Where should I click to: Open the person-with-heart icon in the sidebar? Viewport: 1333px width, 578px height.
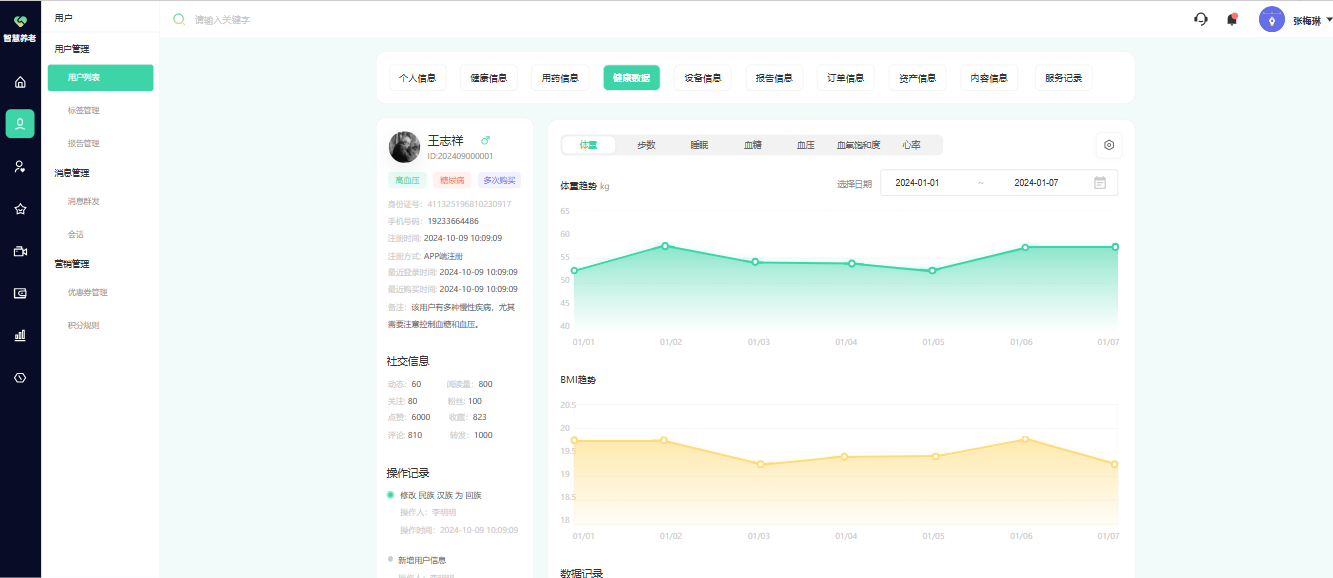click(x=20, y=167)
